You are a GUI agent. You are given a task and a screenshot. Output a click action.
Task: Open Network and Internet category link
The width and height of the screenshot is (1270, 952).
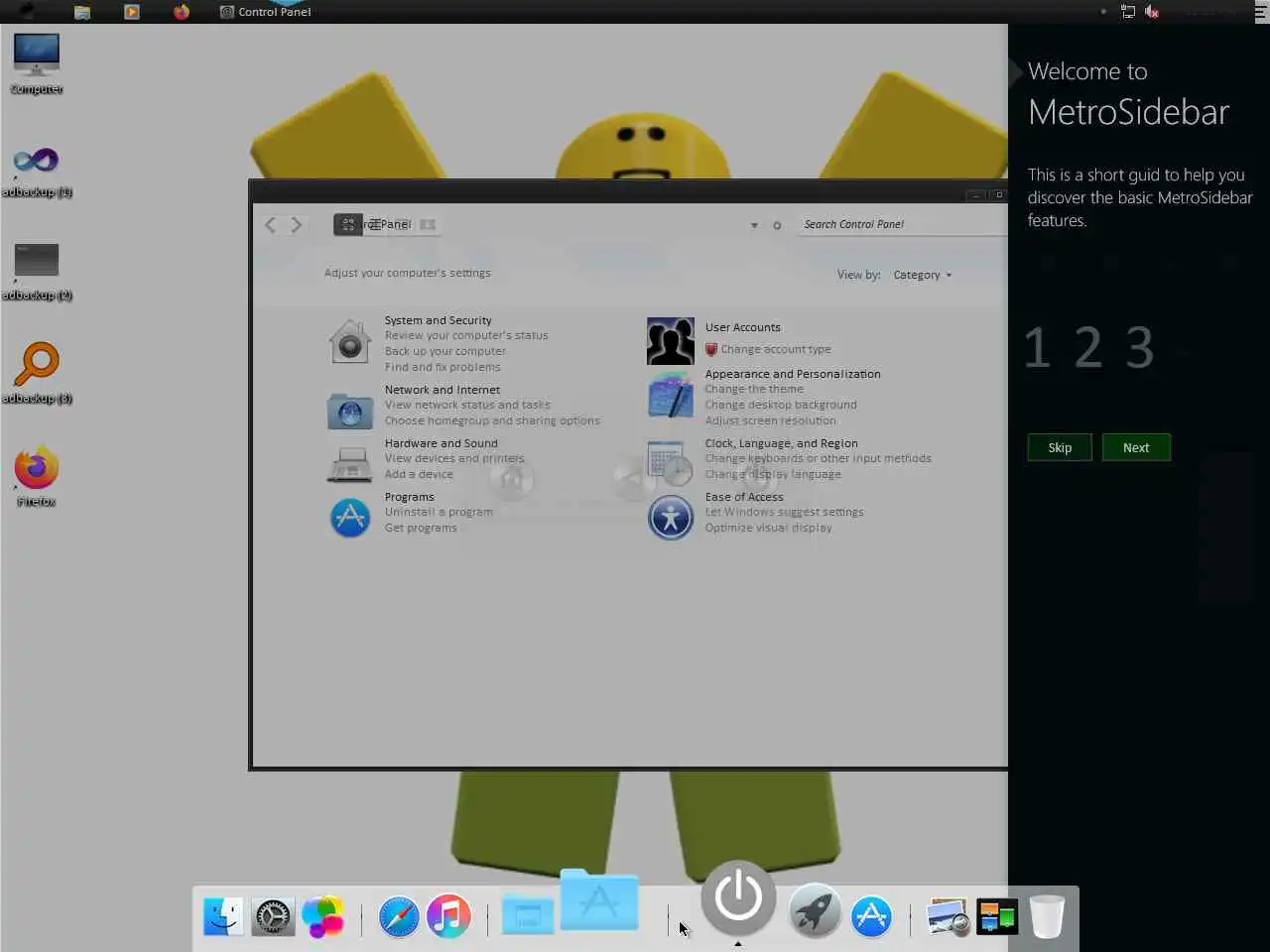point(442,390)
